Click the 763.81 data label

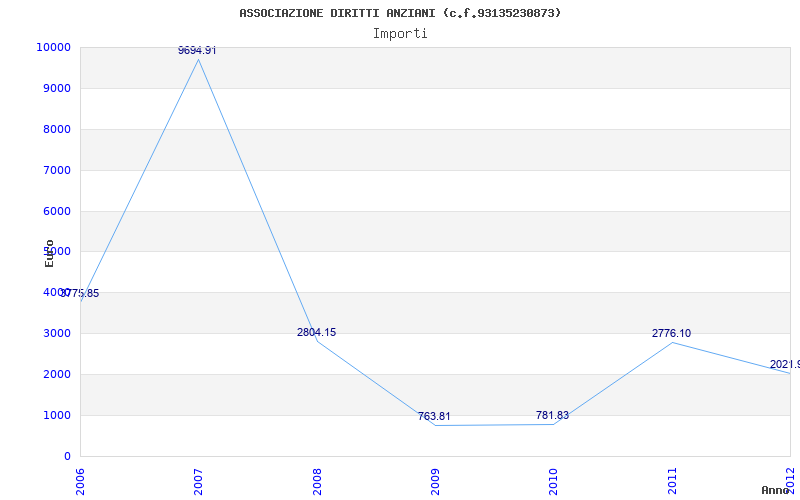[x=434, y=416]
